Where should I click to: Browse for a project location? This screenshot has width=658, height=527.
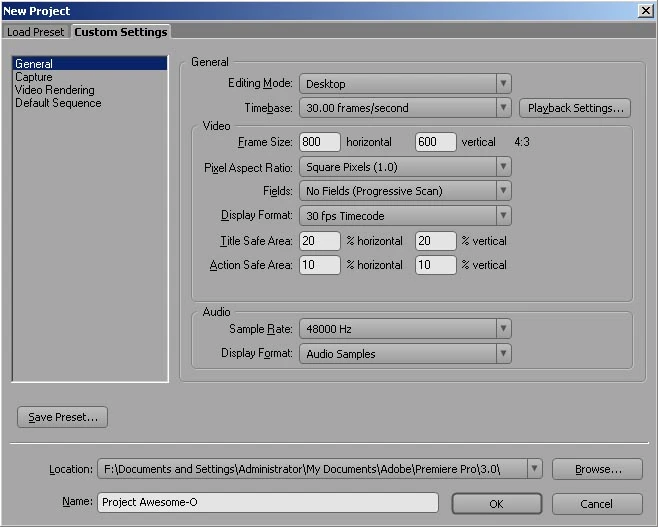(596, 469)
